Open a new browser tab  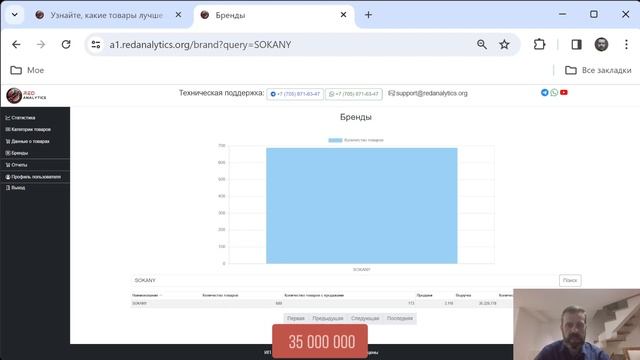tap(368, 15)
